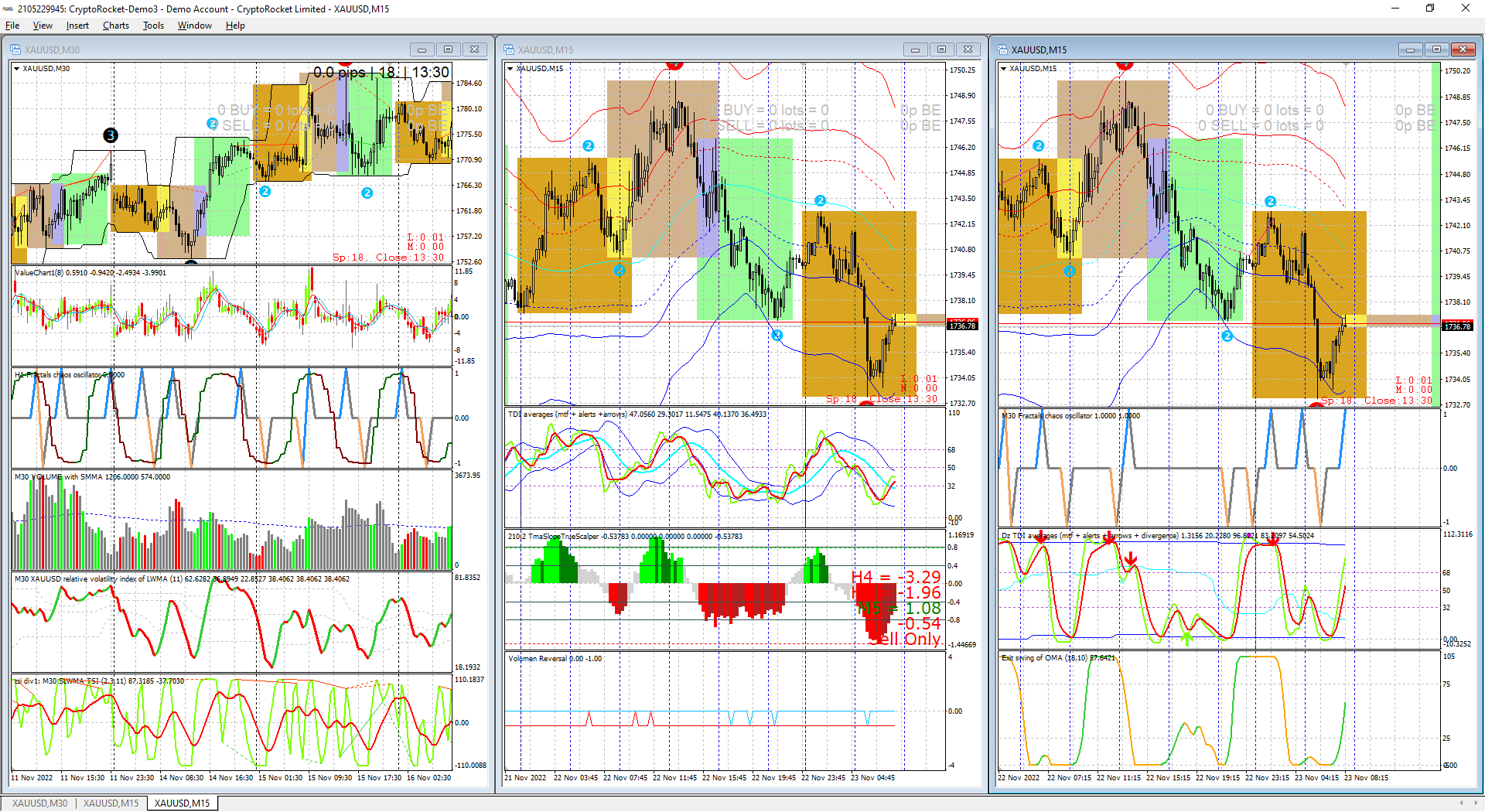The height and width of the screenshot is (812, 1485).
Task: Click 1736.78 price tag in inactive M15 chart
Action: pos(963,326)
